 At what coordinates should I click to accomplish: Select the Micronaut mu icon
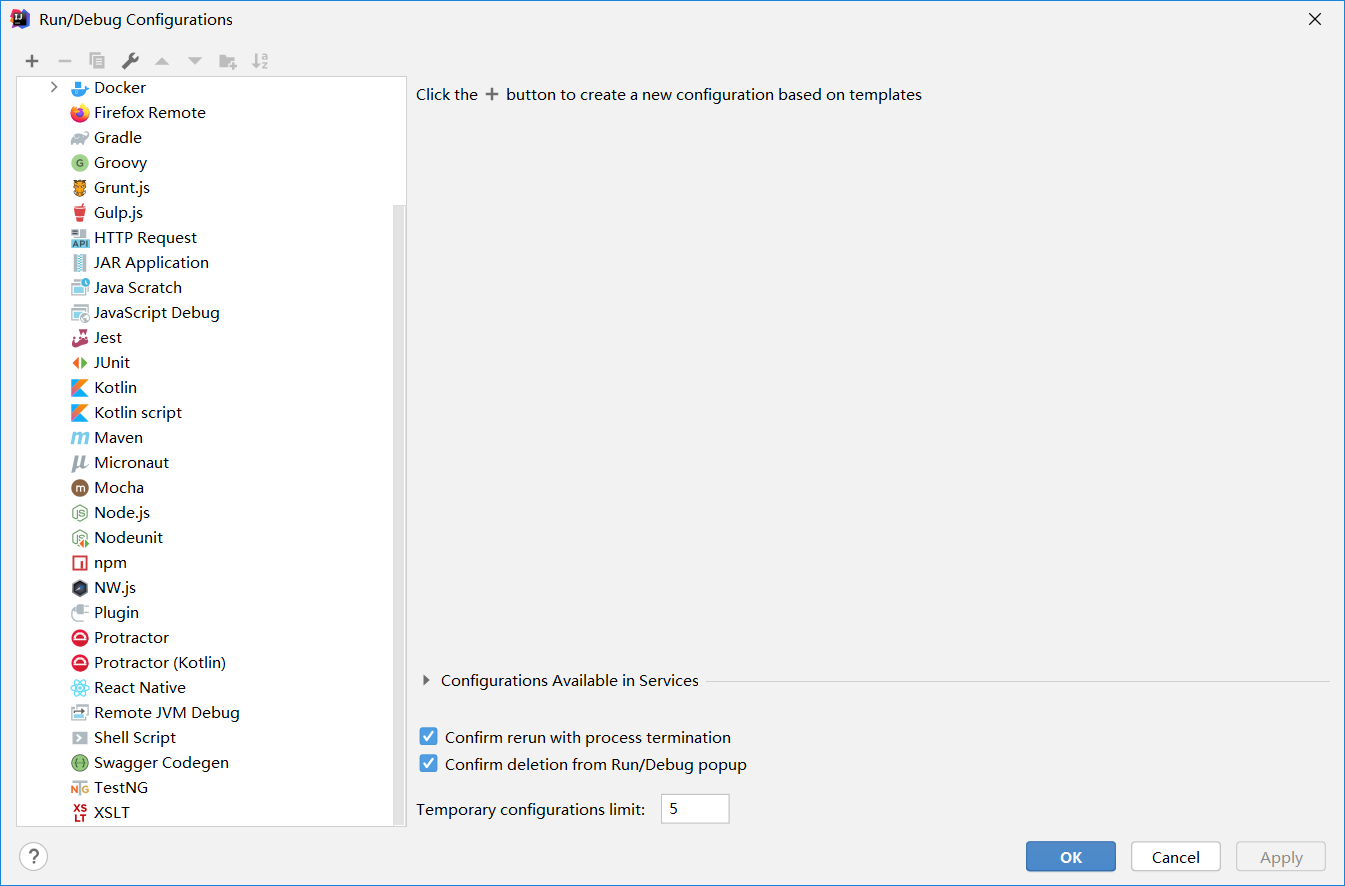click(80, 463)
